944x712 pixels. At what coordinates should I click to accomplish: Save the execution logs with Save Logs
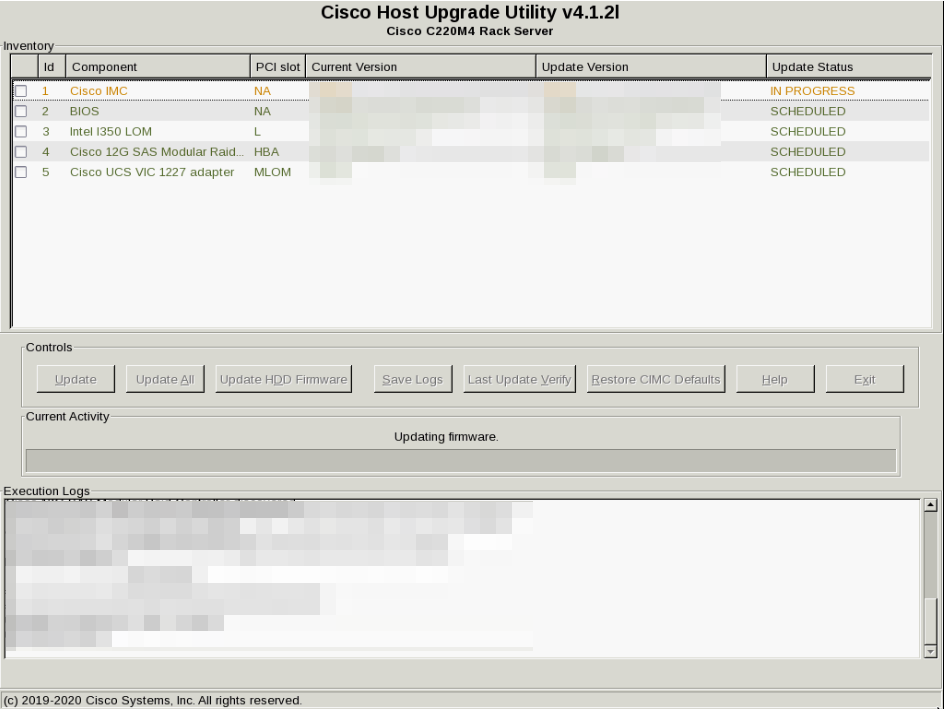412,379
